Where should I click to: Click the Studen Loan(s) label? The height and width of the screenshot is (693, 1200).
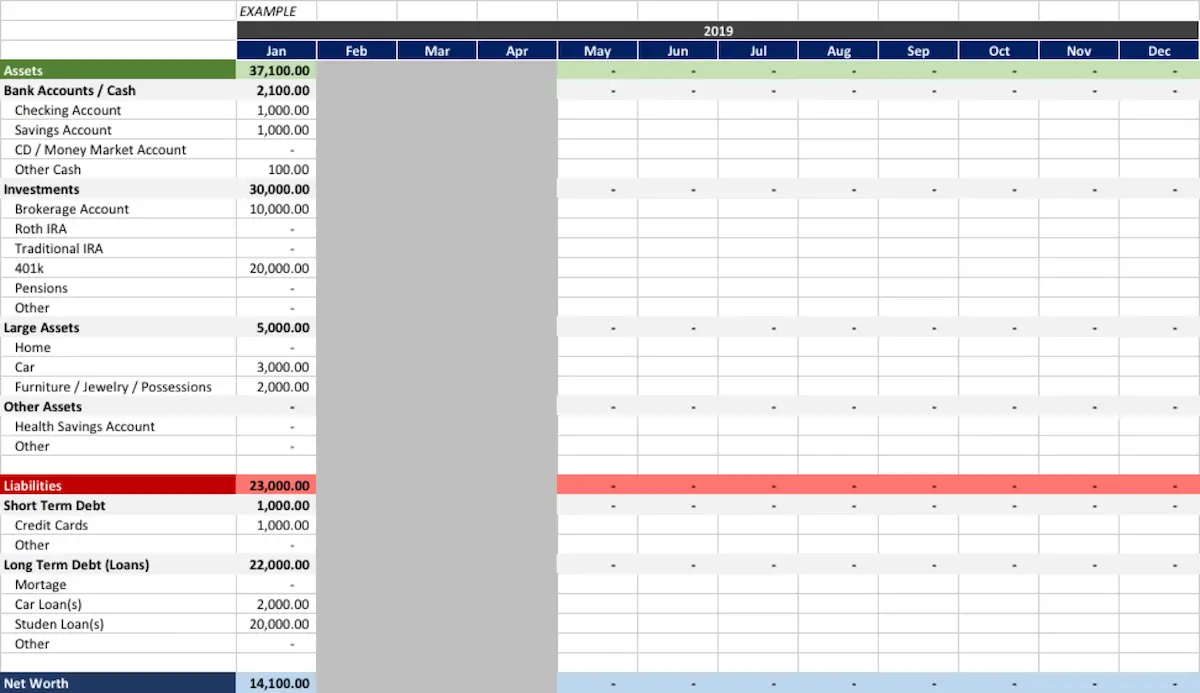click(x=59, y=624)
